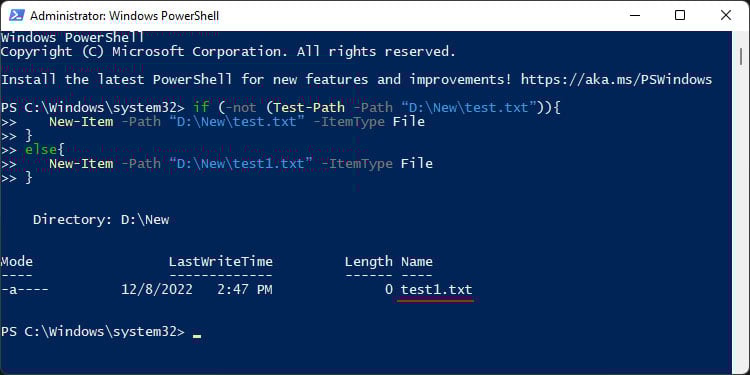Viewport: 750px width, 375px height.
Task: Click the Name column header
Action: pos(417,262)
